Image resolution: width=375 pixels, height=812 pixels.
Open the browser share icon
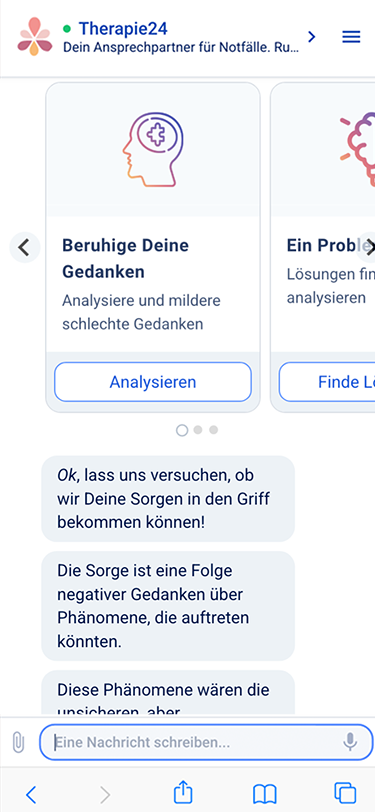[x=183, y=792]
